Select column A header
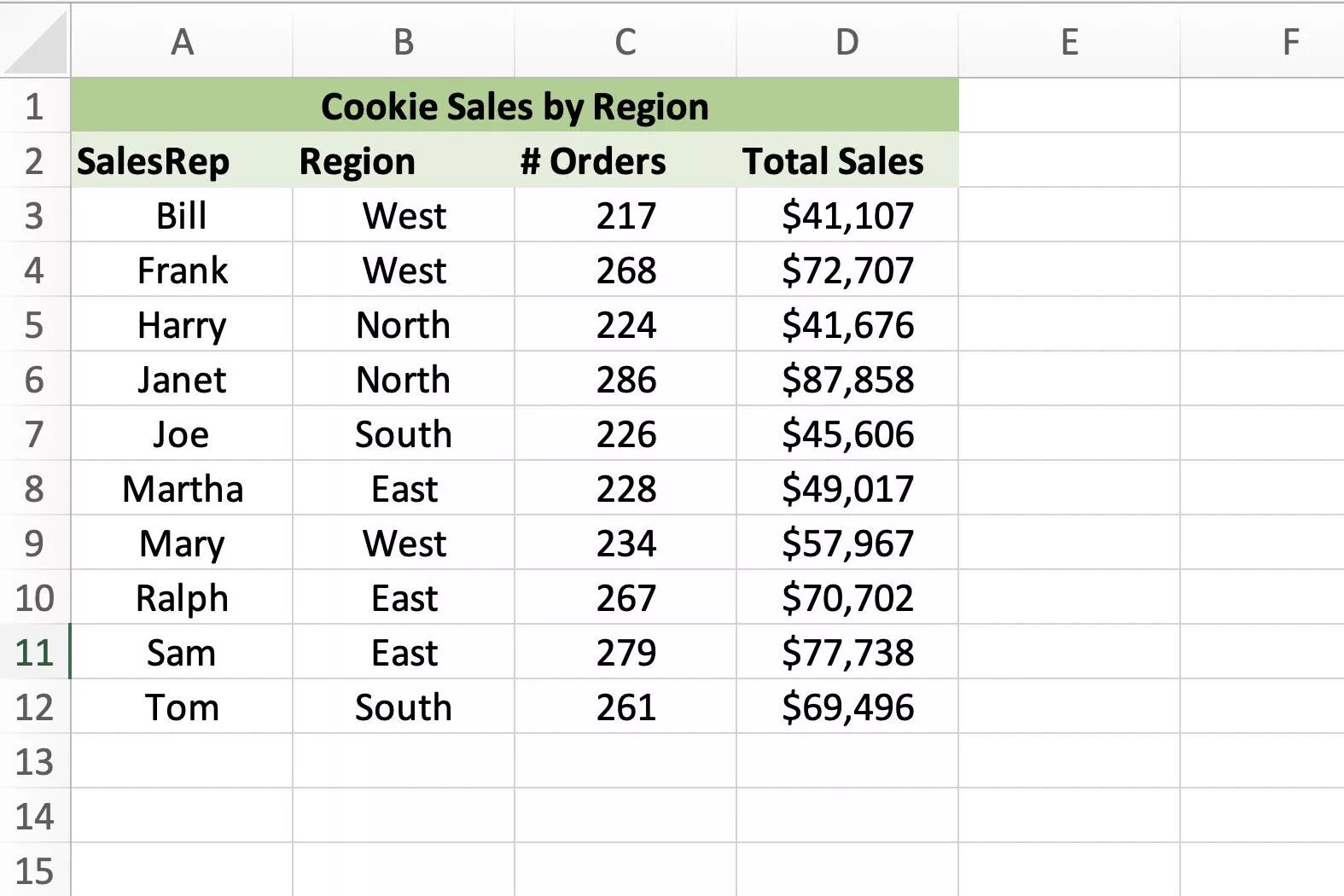The height and width of the screenshot is (896, 1344). [x=182, y=42]
